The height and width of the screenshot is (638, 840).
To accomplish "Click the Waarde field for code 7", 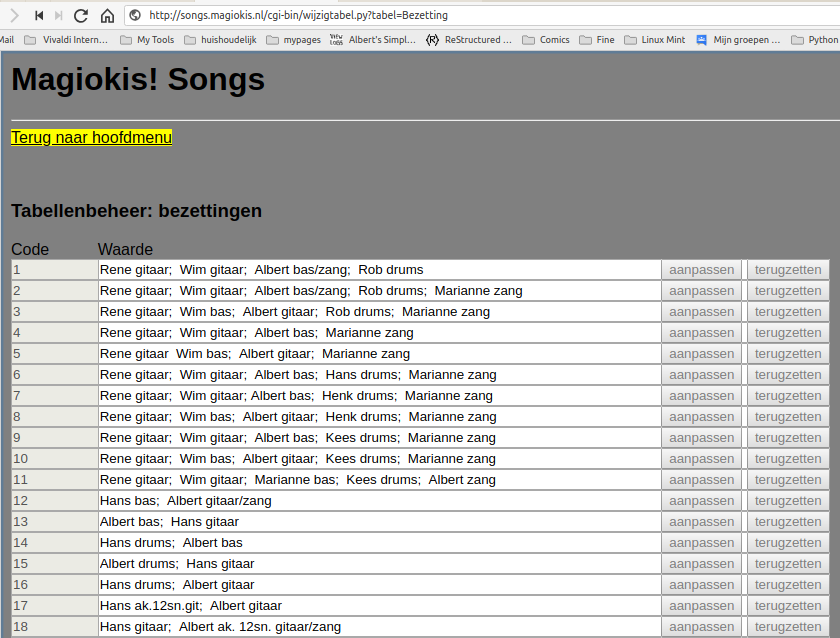I will point(379,396).
